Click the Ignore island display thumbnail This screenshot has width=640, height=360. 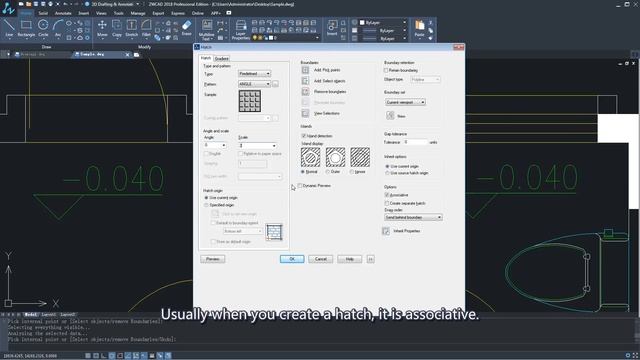[x=360, y=157]
